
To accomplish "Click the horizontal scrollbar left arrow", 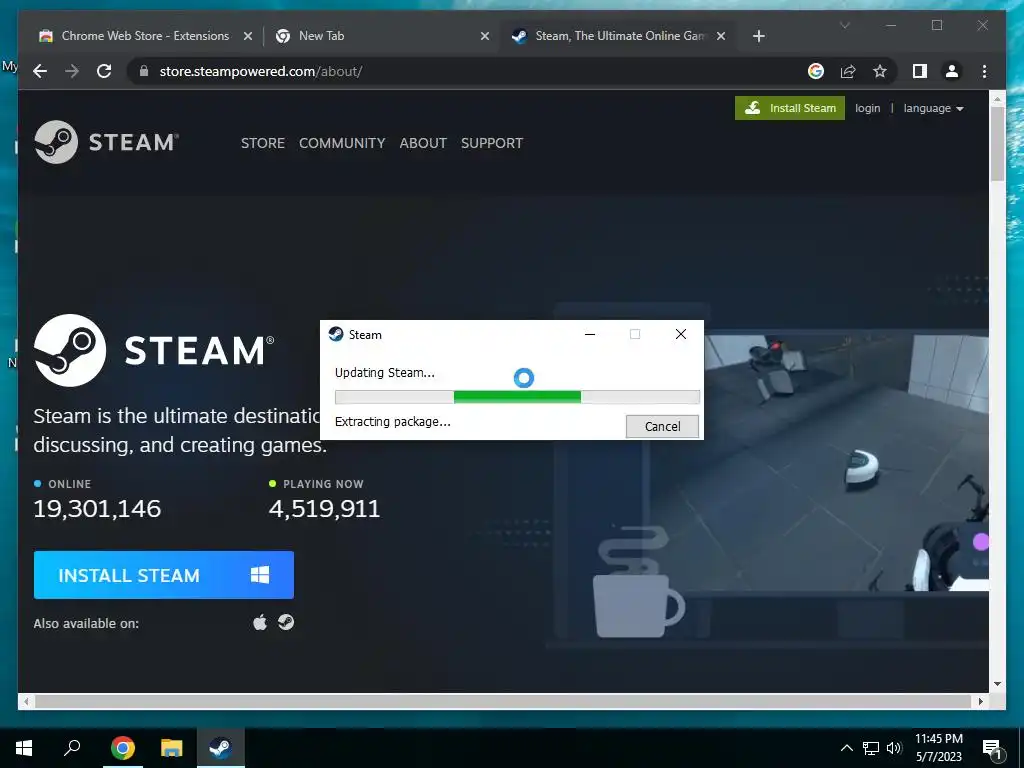I will tap(26, 701).
